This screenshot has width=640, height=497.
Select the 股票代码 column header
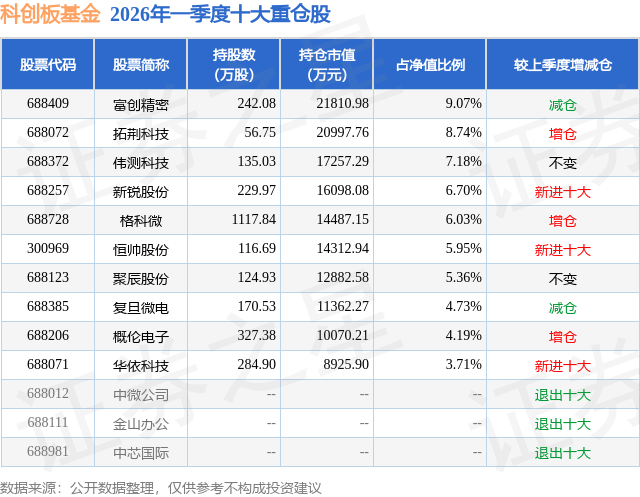point(48,64)
